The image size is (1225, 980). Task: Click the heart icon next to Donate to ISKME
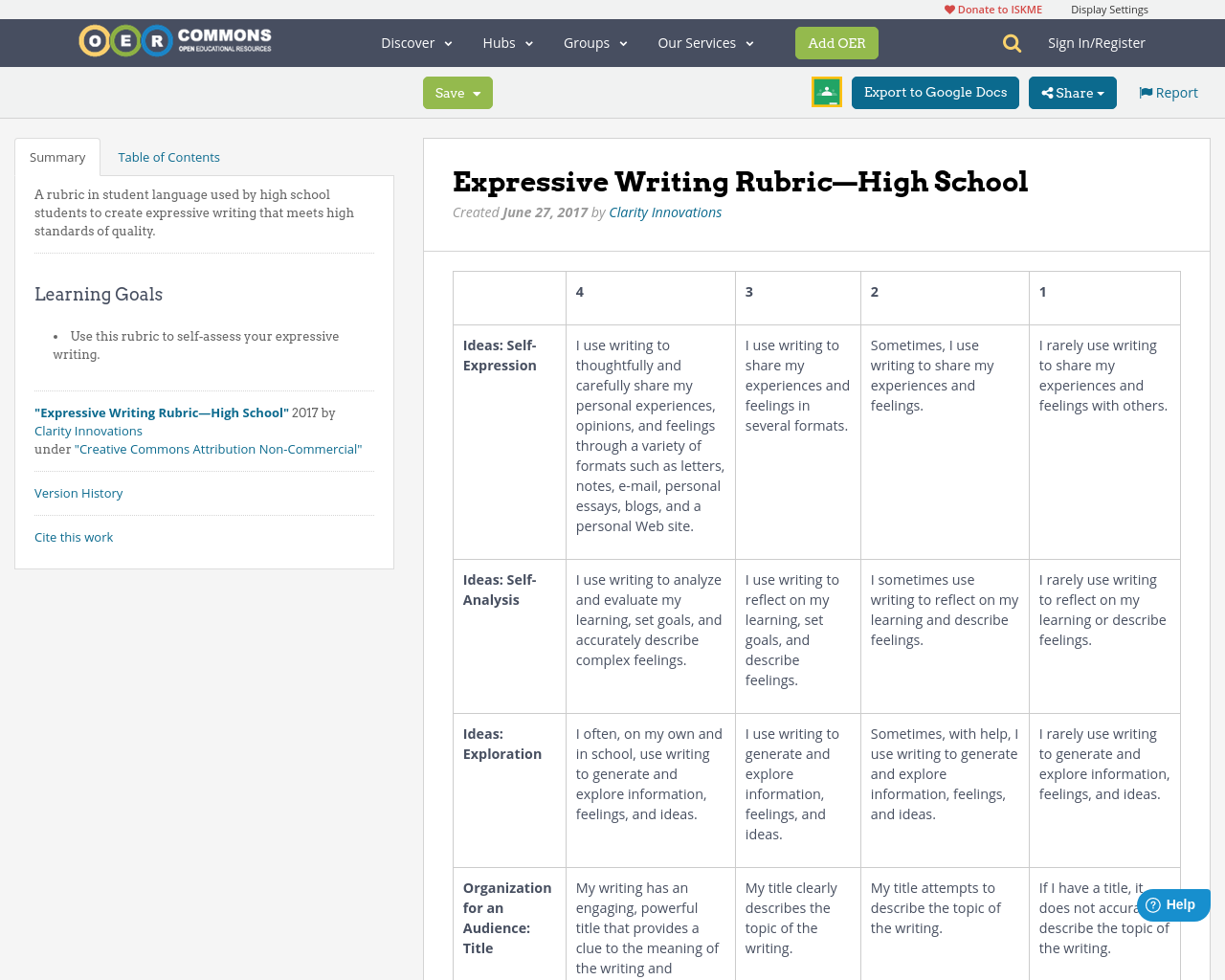pos(948,8)
